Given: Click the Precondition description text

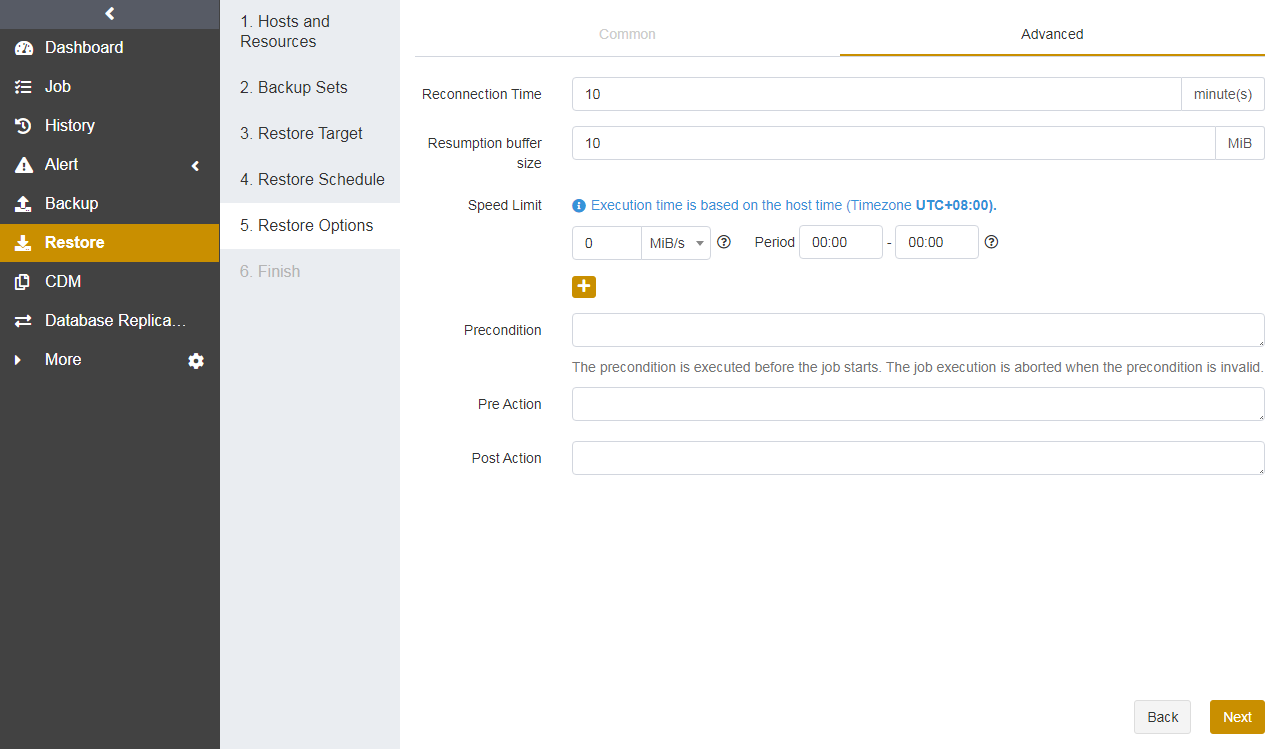Looking at the screenshot, I should tap(918, 368).
